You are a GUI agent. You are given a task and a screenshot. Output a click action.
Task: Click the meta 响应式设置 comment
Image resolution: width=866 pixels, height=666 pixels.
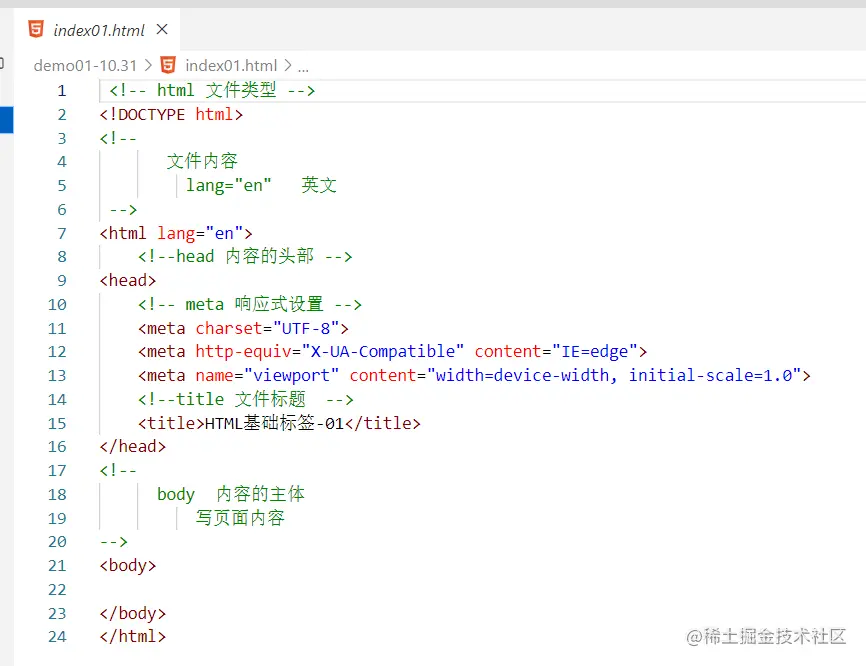[x=250, y=304]
